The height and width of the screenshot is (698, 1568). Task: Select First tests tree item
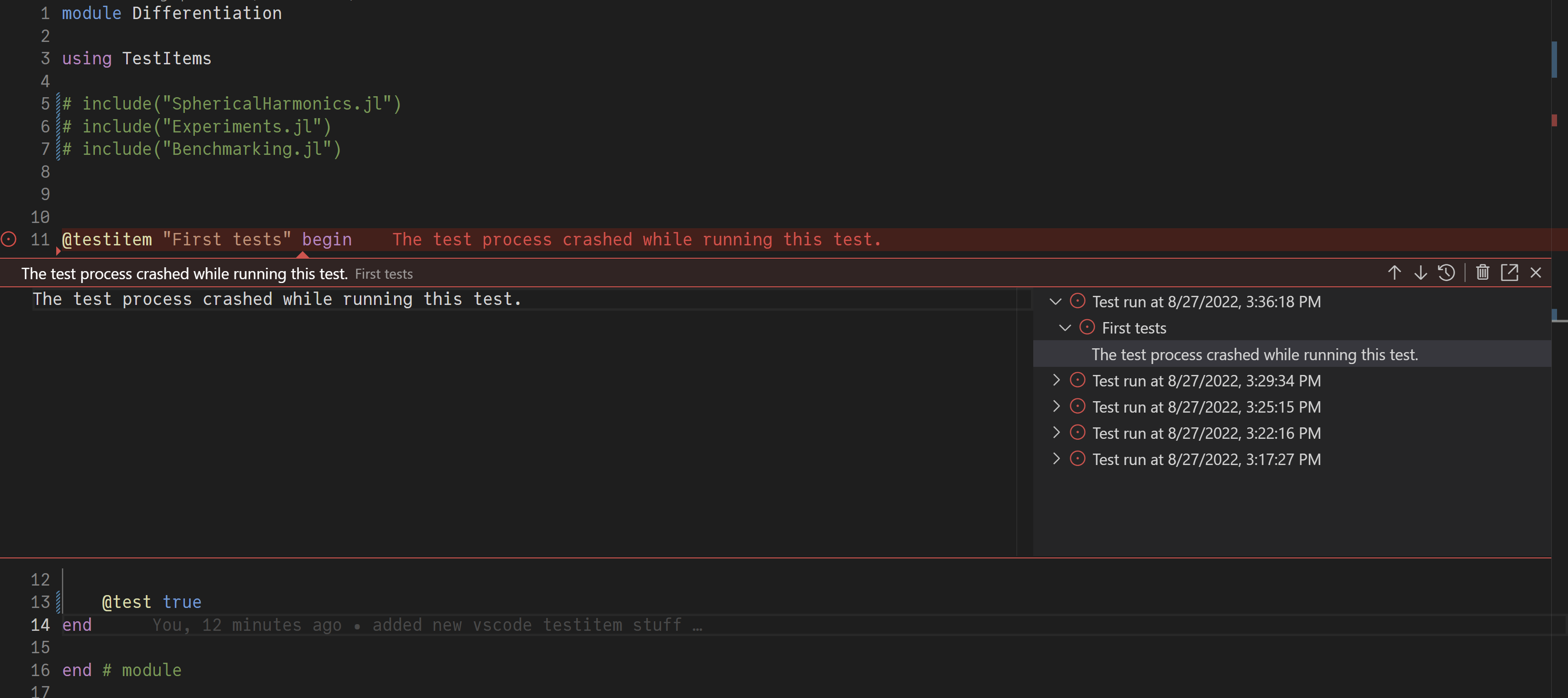(1292, 327)
